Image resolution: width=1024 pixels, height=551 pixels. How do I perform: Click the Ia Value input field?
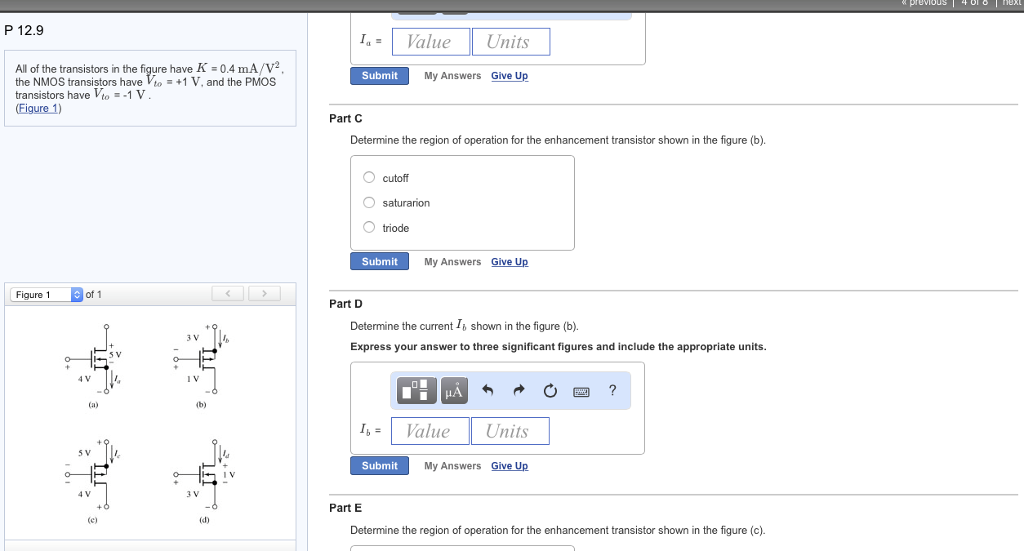click(x=431, y=42)
